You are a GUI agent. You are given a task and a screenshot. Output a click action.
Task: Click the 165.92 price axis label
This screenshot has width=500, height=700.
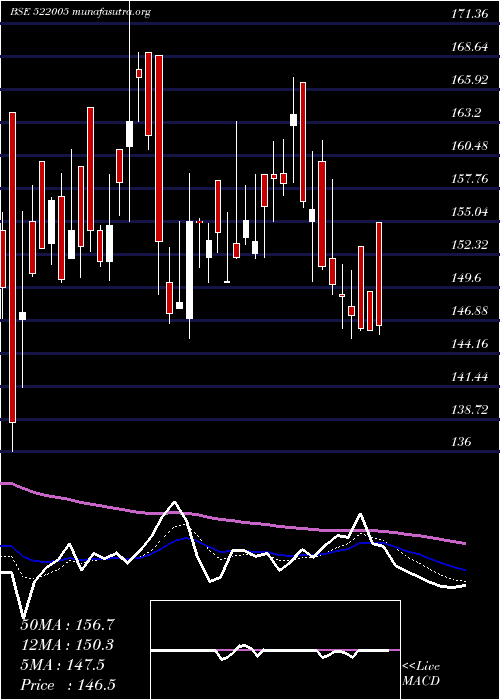[469, 80]
